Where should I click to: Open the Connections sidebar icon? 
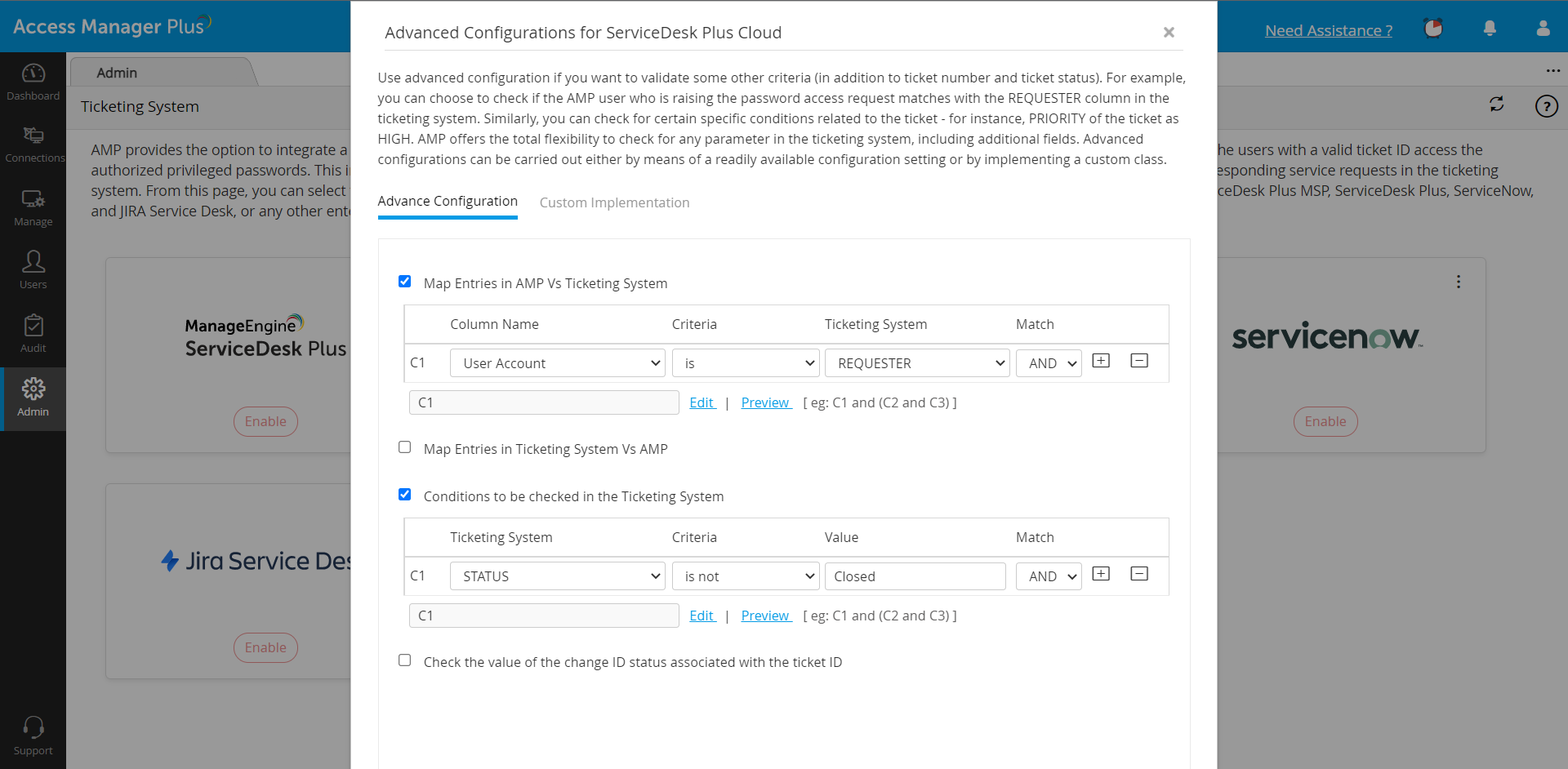tap(33, 144)
